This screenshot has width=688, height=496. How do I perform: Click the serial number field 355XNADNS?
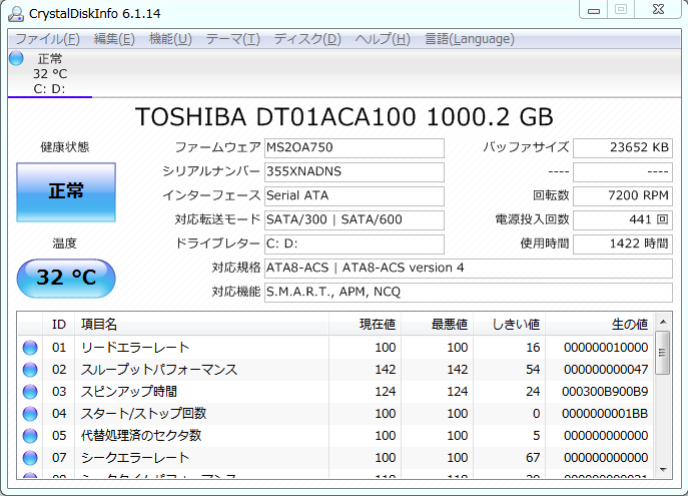tap(354, 172)
